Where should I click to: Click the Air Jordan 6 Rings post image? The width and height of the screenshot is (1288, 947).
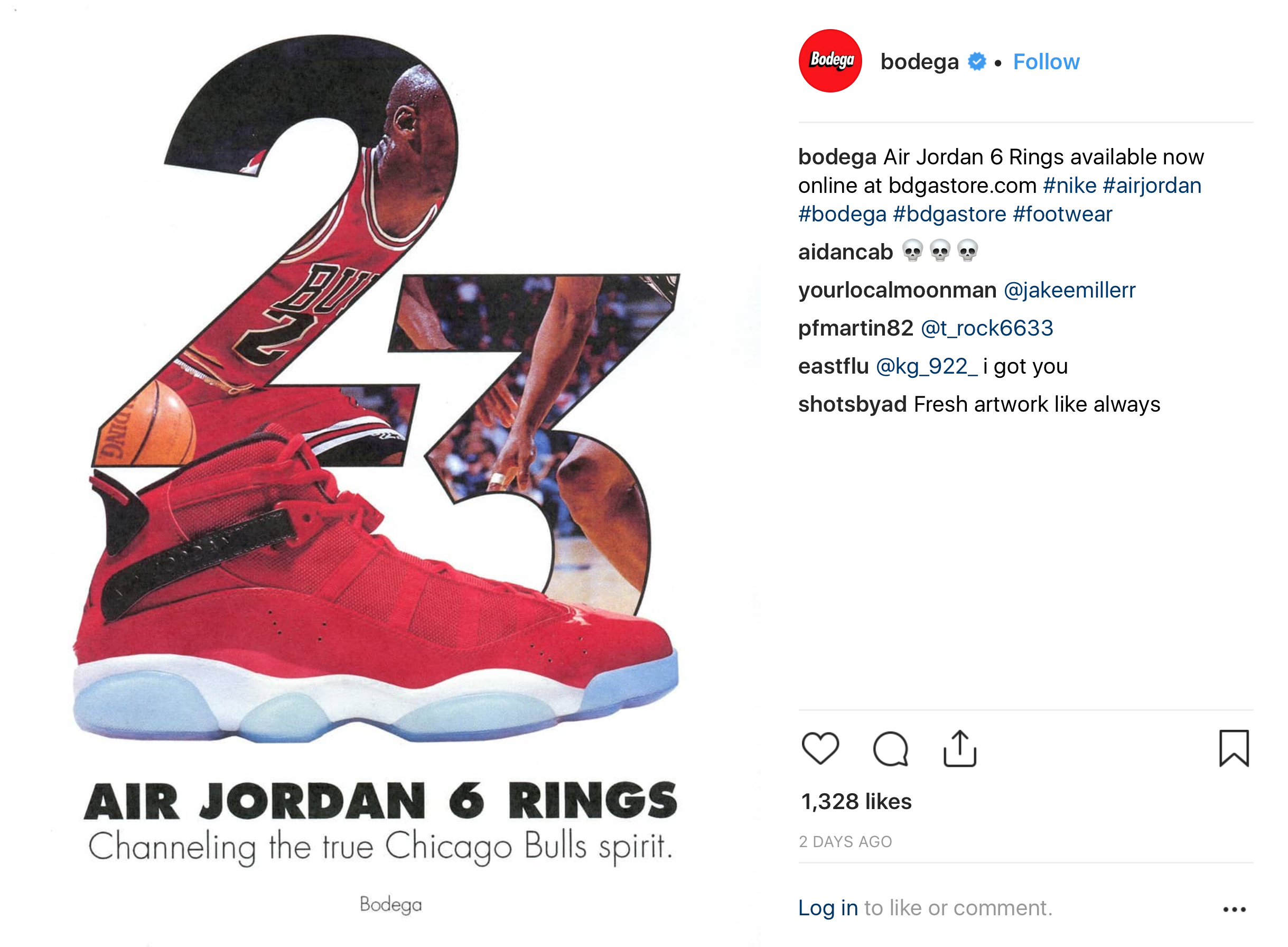381,473
